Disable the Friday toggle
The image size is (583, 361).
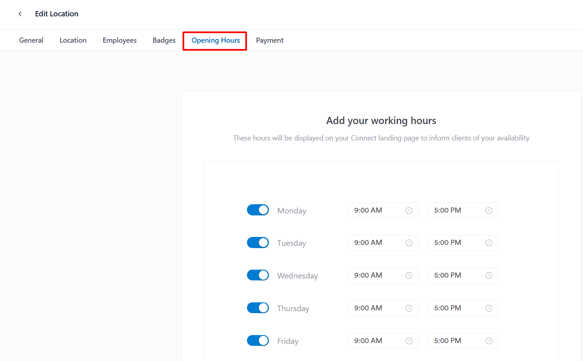pyautogui.click(x=258, y=341)
